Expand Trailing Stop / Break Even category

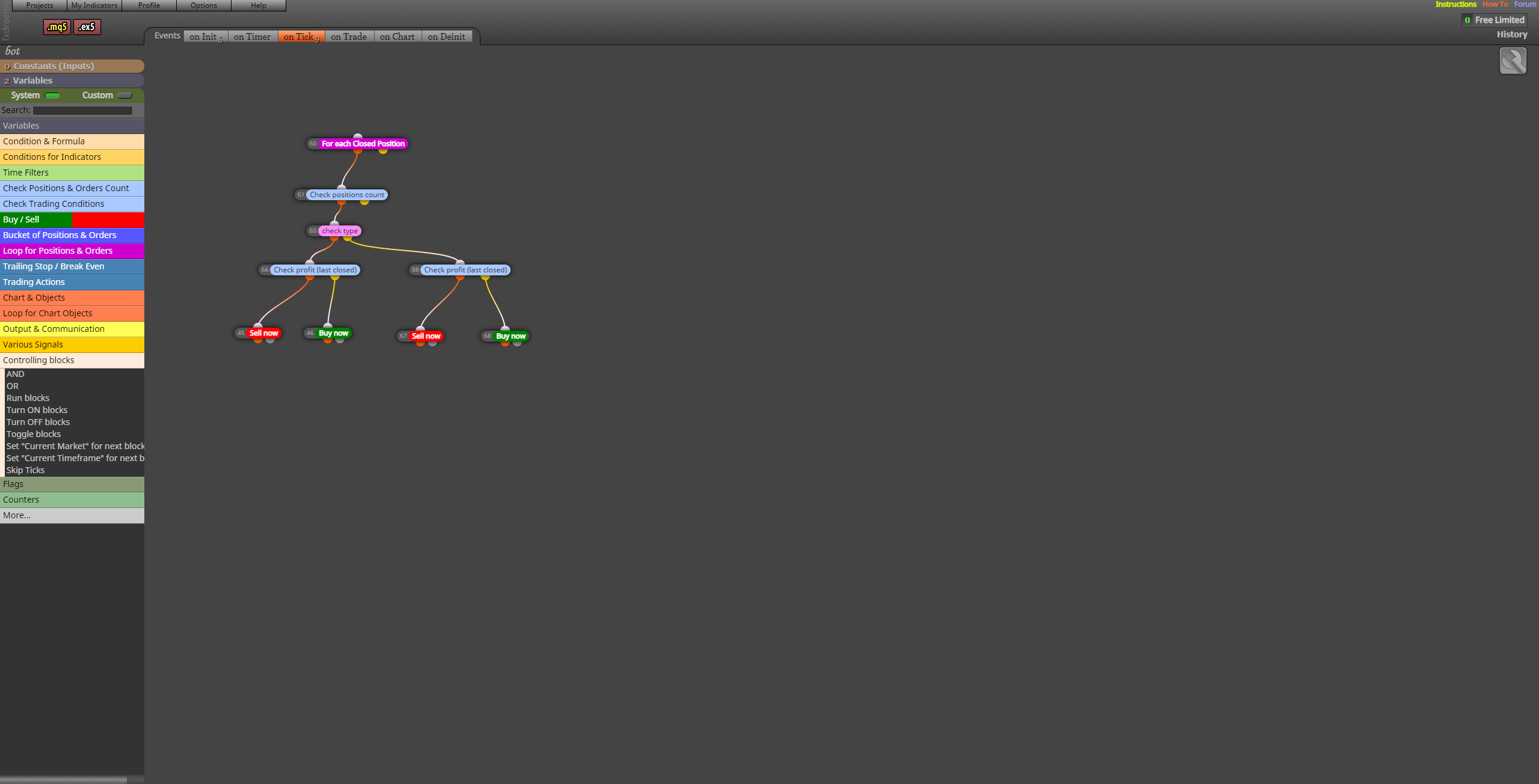(72, 266)
